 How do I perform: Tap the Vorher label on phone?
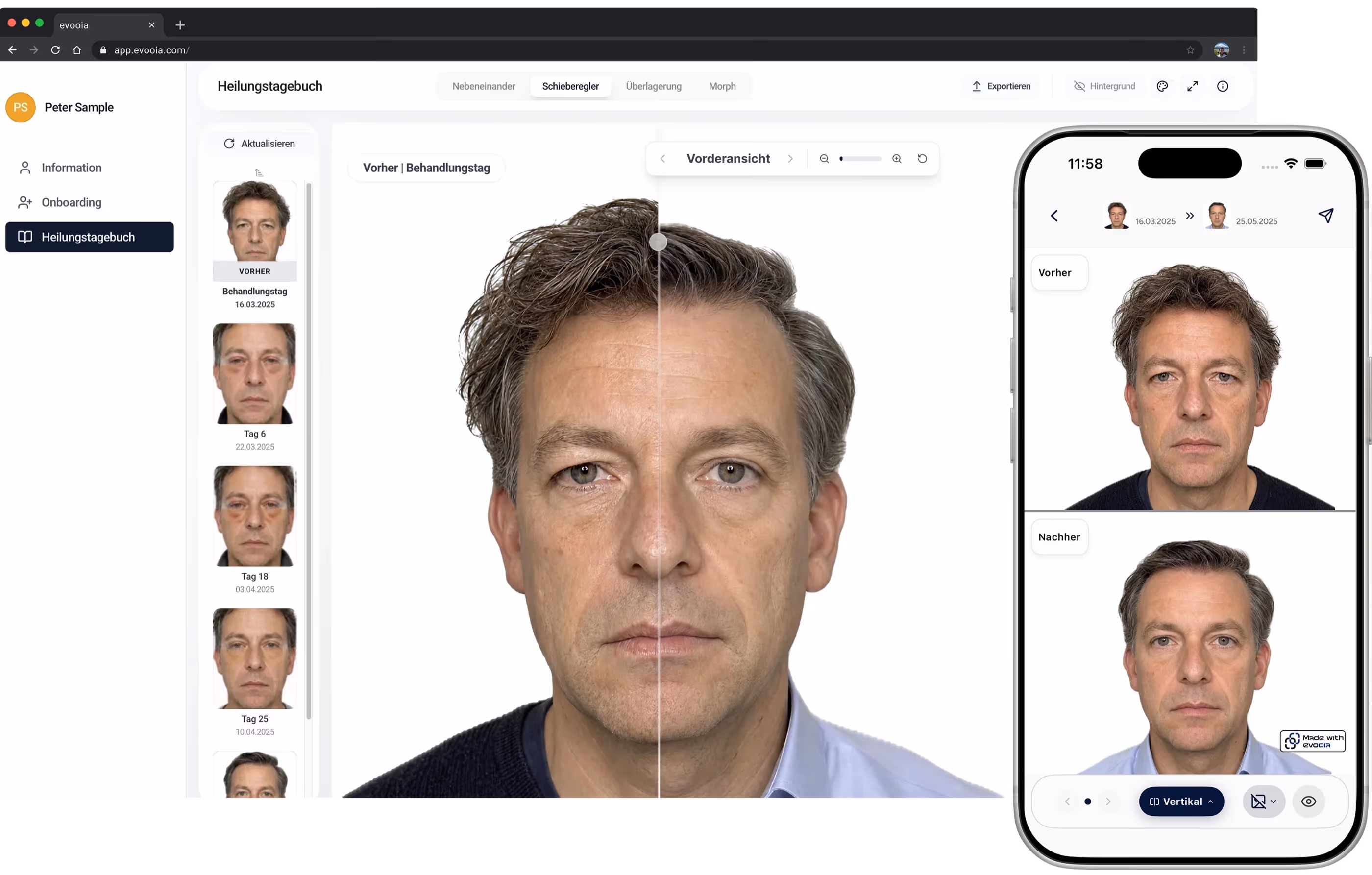pyautogui.click(x=1059, y=273)
